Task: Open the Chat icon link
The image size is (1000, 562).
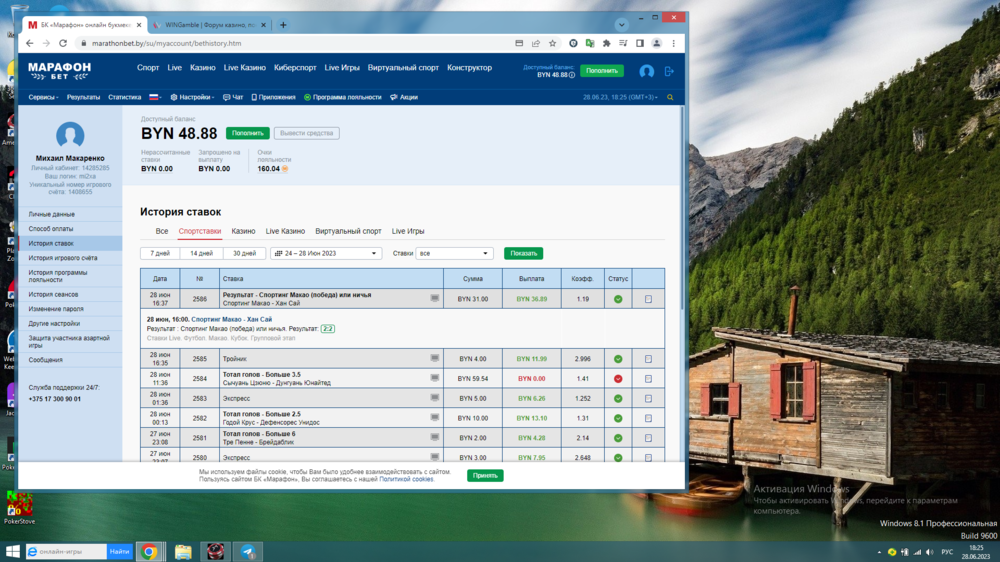Action: point(232,97)
